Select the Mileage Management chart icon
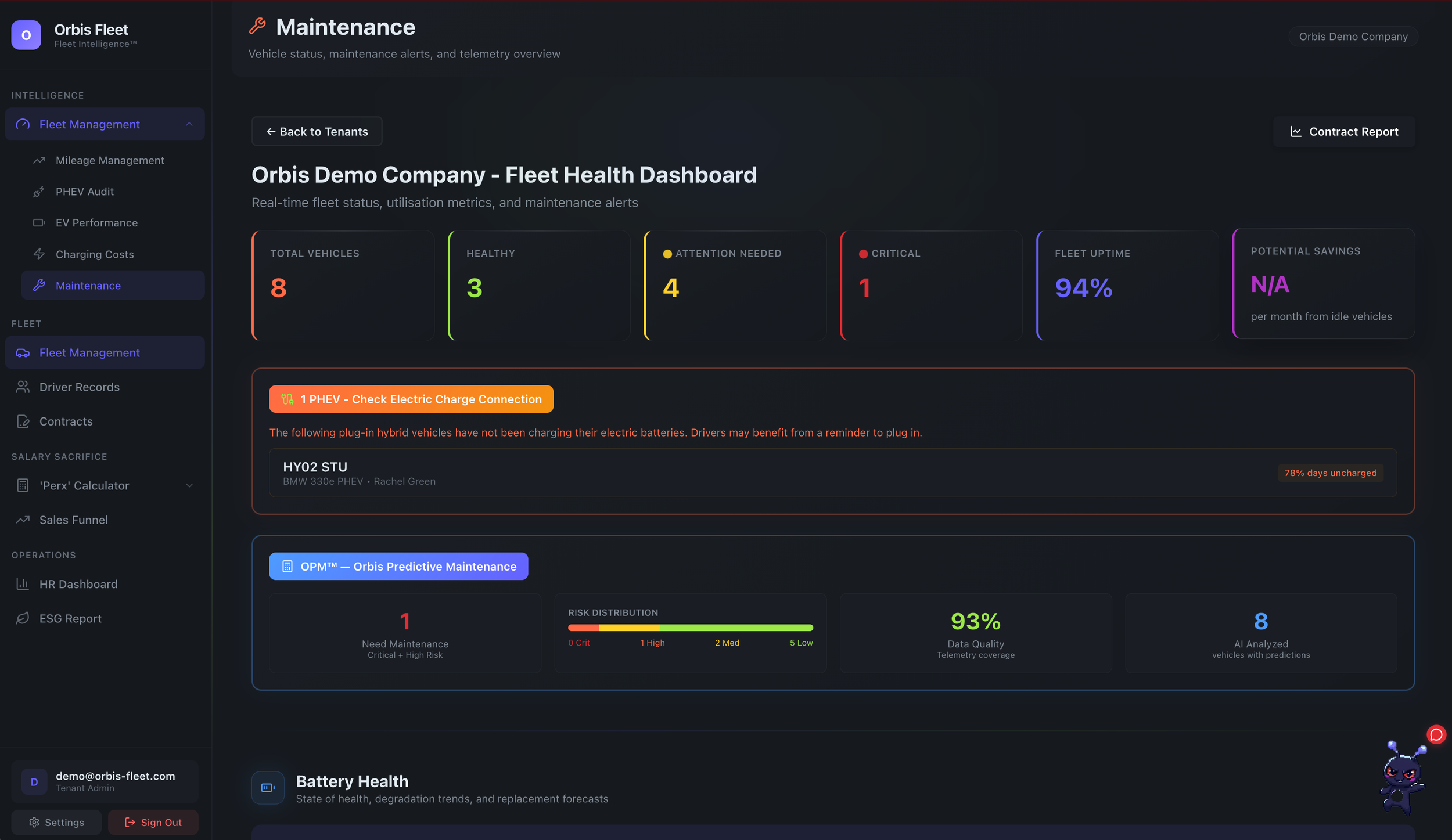This screenshot has height=840, width=1452. click(x=39, y=160)
